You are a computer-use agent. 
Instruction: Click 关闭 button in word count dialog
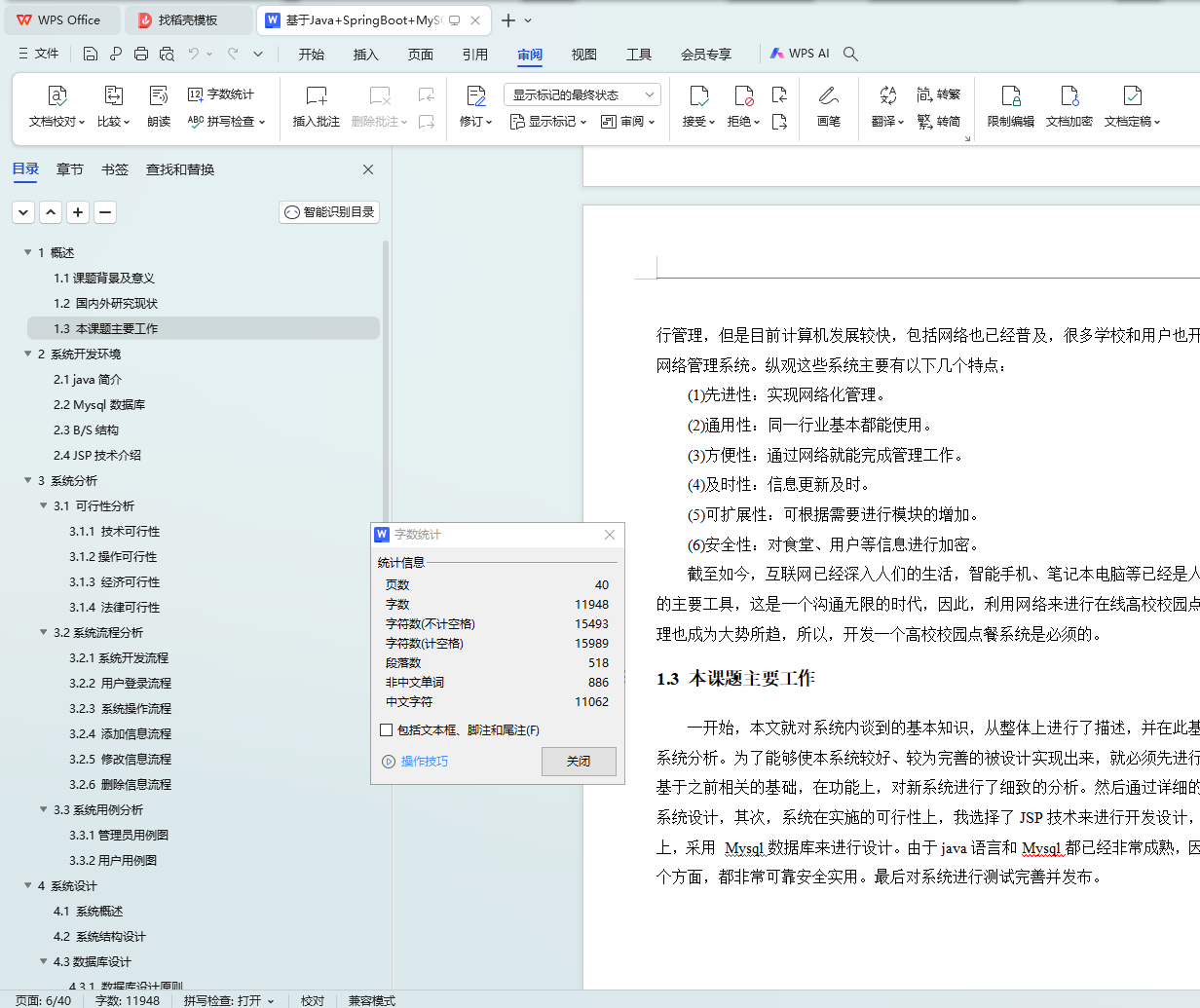(x=579, y=762)
